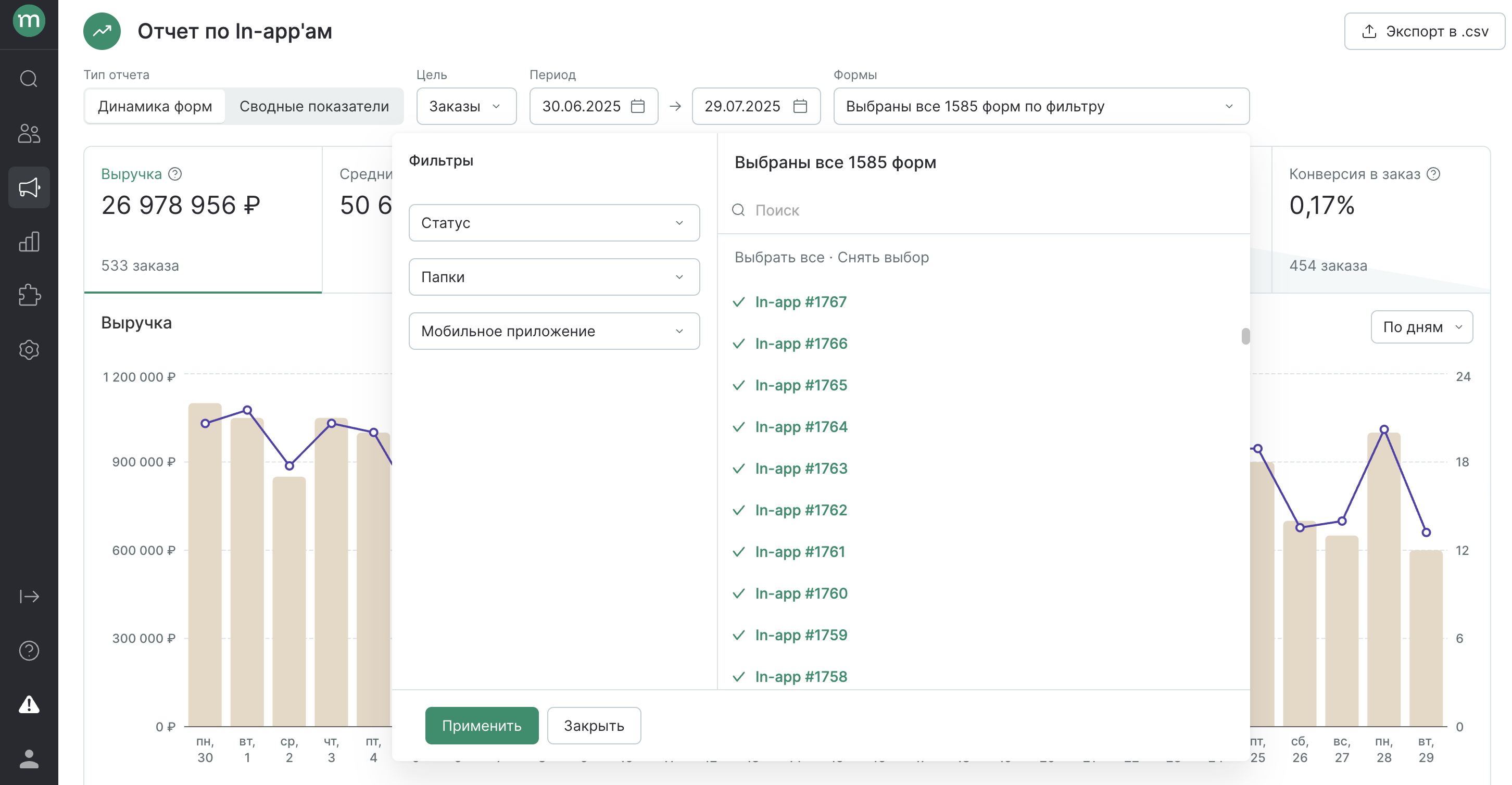Switch to Динамика форм report type
Viewport: 1512px width, 785px height.
pos(155,106)
